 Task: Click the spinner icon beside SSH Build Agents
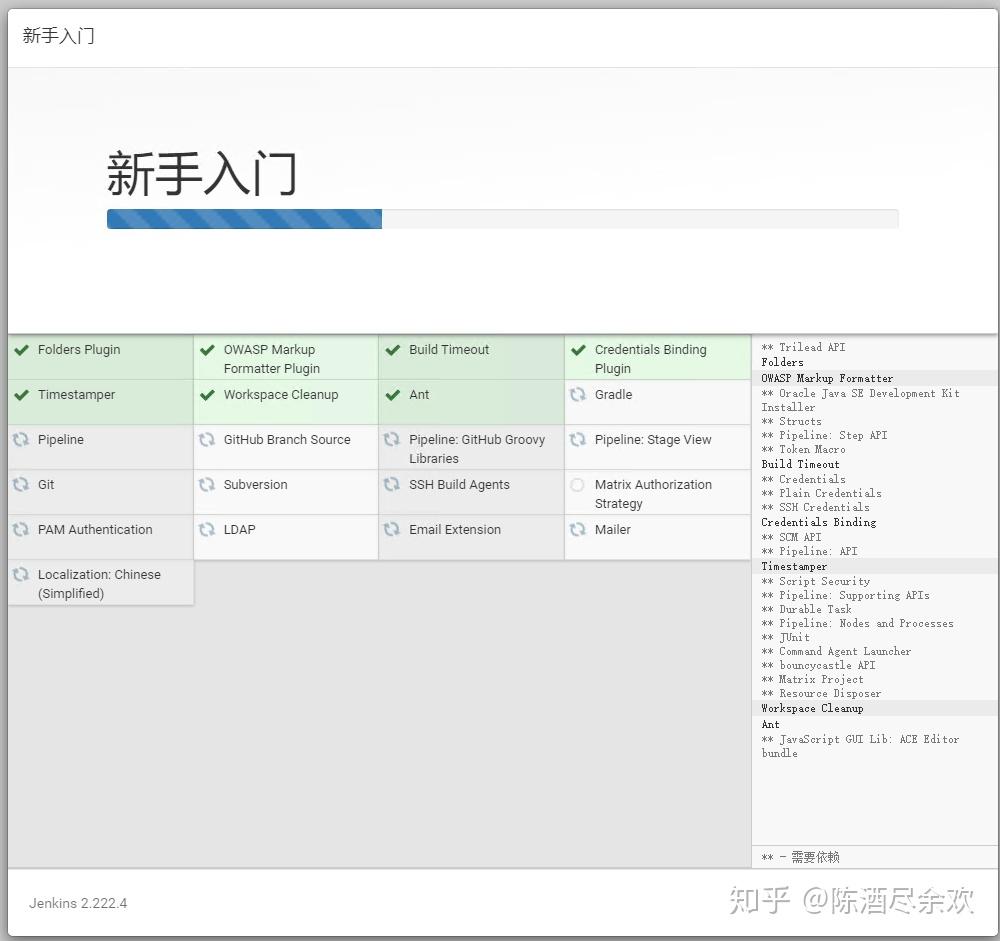(391, 485)
